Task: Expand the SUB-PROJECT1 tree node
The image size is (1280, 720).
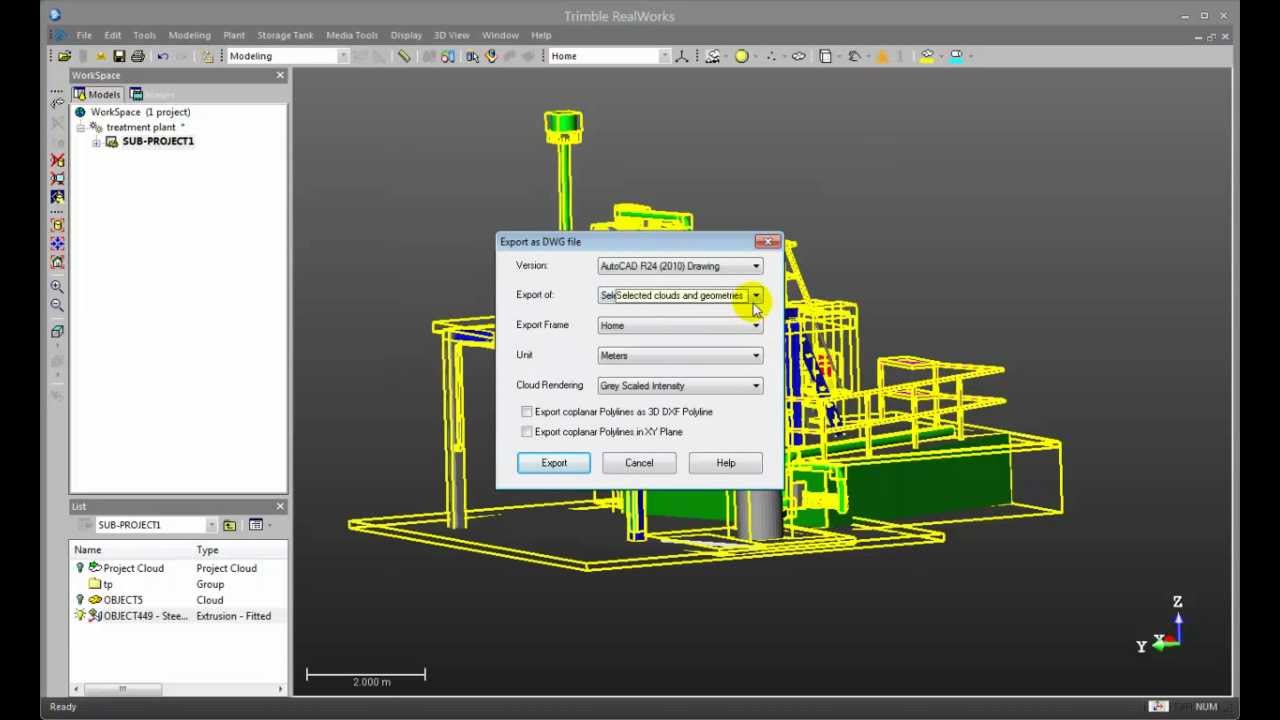Action: pyautogui.click(x=96, y=142)
